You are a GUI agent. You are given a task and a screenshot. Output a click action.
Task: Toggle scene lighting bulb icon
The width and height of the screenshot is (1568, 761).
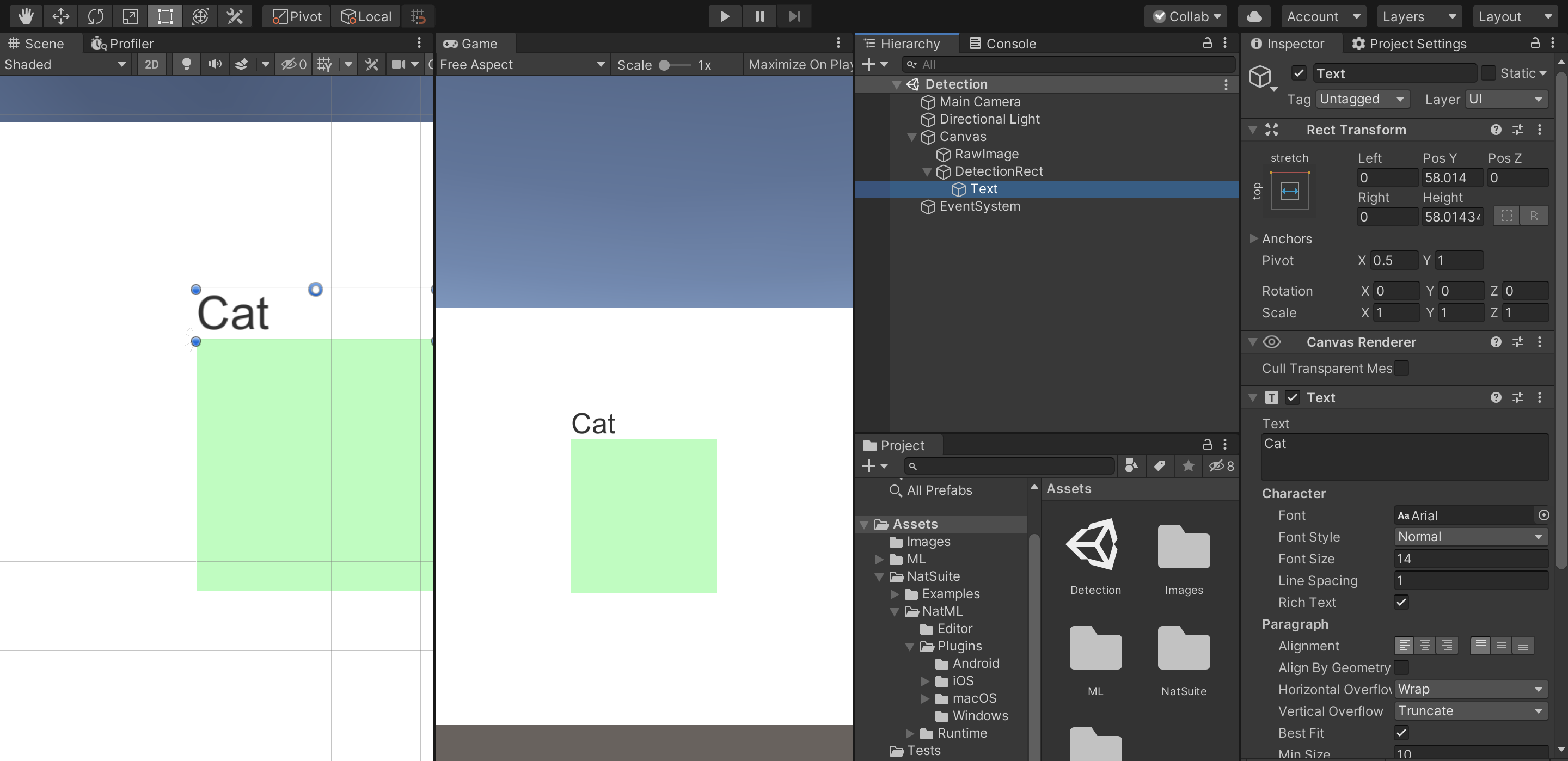[187, 65]
